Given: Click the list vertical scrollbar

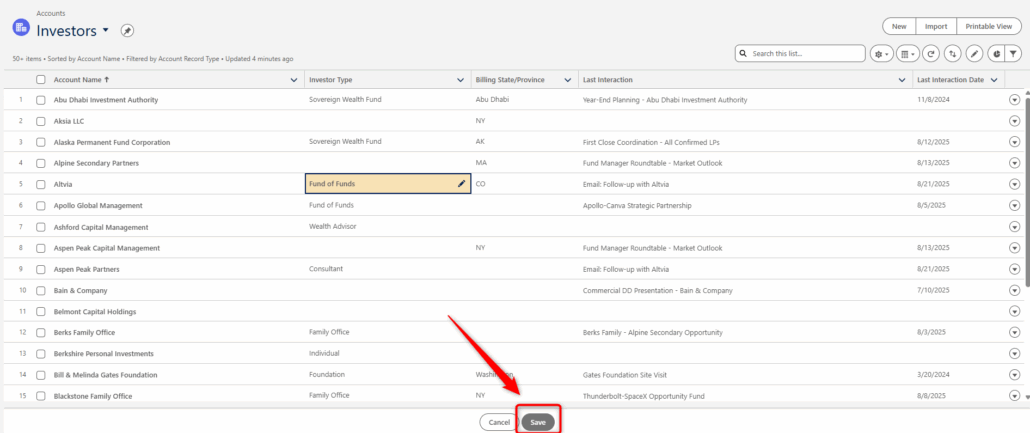Looking at the screenshot, I should point(1027,191).
